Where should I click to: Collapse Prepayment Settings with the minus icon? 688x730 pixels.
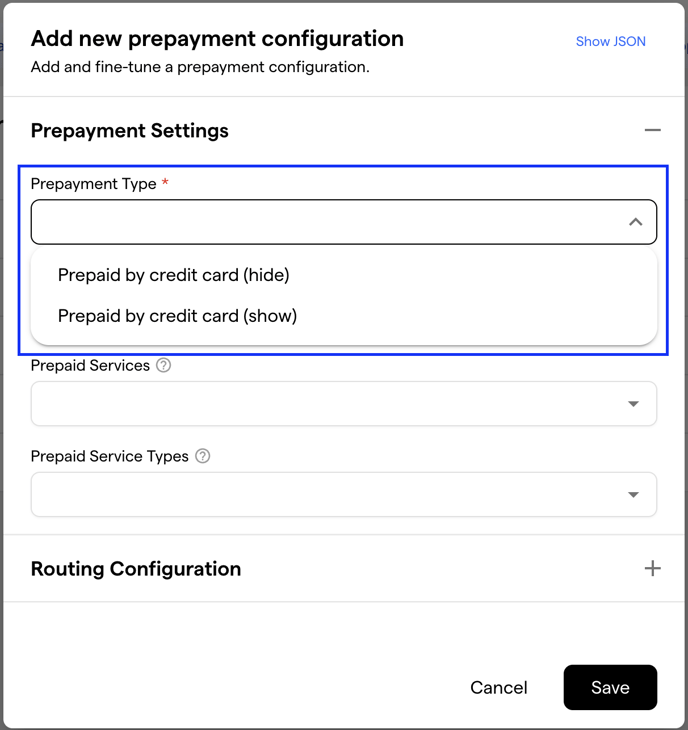tap(652, 130)
